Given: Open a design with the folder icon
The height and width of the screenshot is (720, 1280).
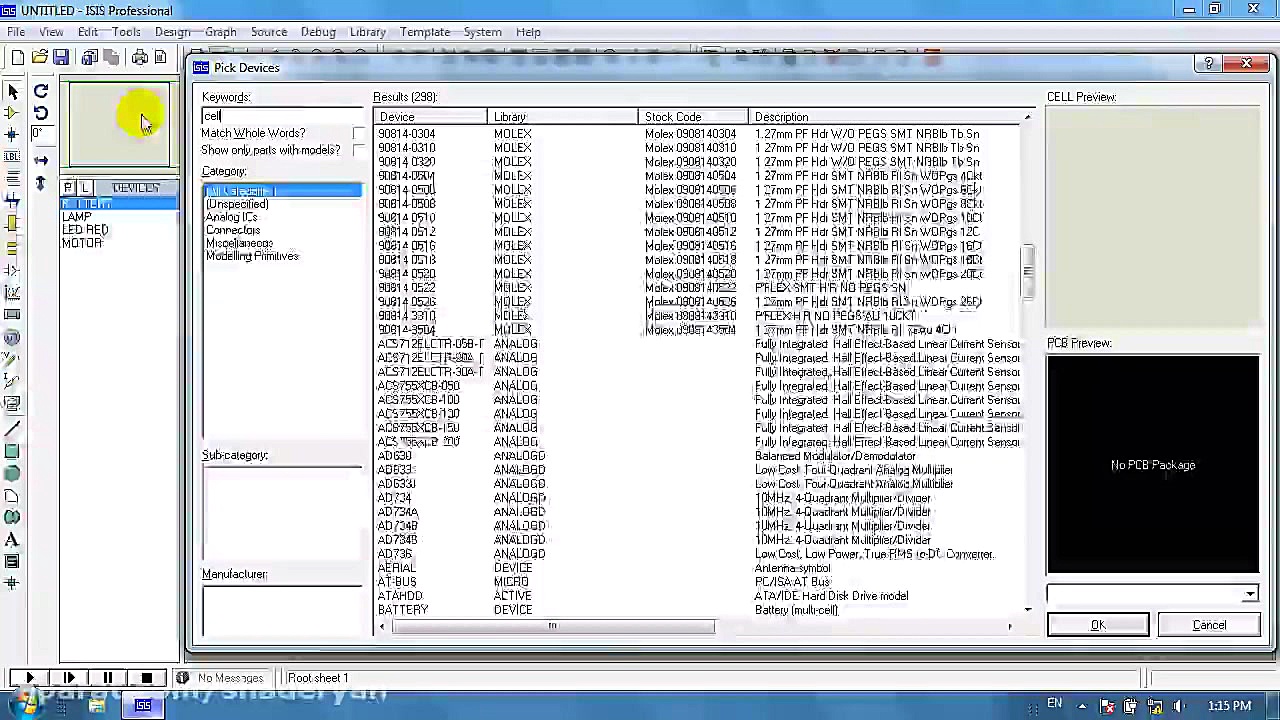Looking at the screenshot, I should 39,58.
